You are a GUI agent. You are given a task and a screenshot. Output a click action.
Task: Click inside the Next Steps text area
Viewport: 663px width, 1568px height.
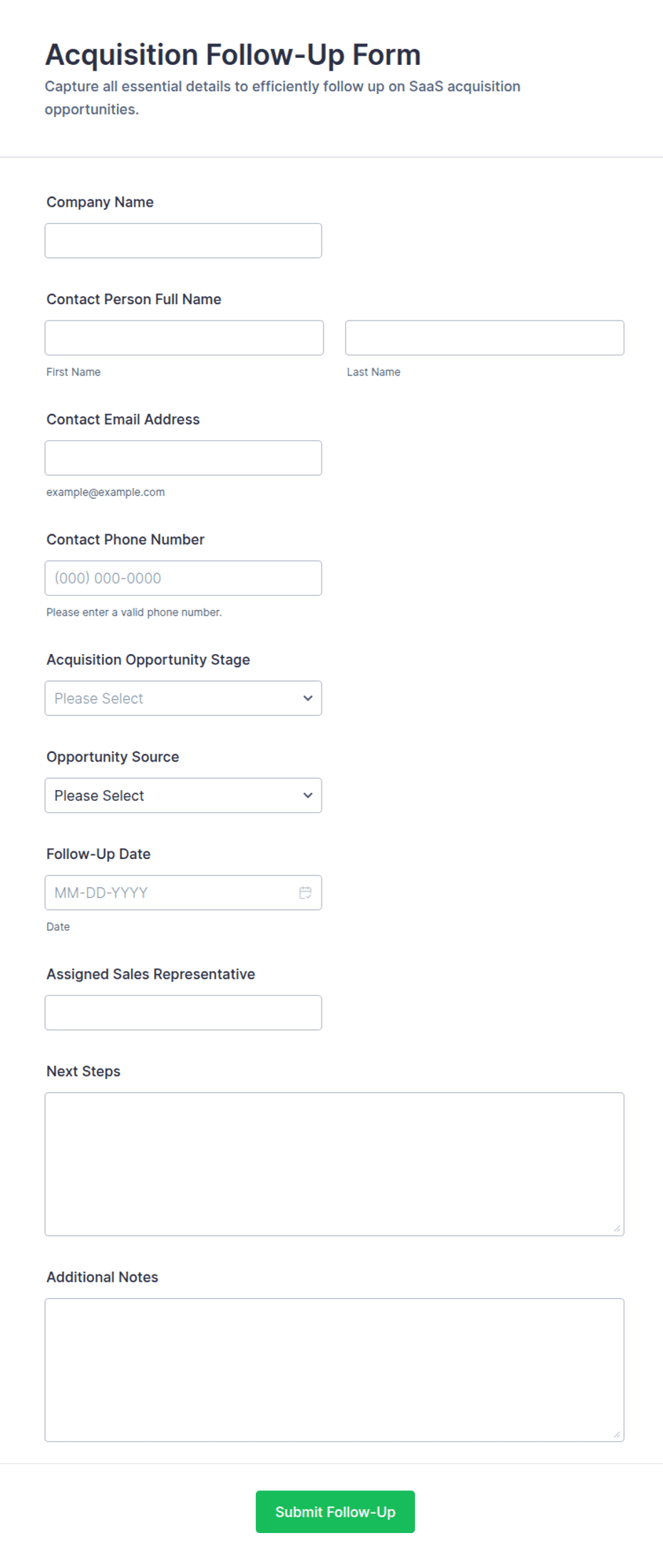(x=334, y=1164)
